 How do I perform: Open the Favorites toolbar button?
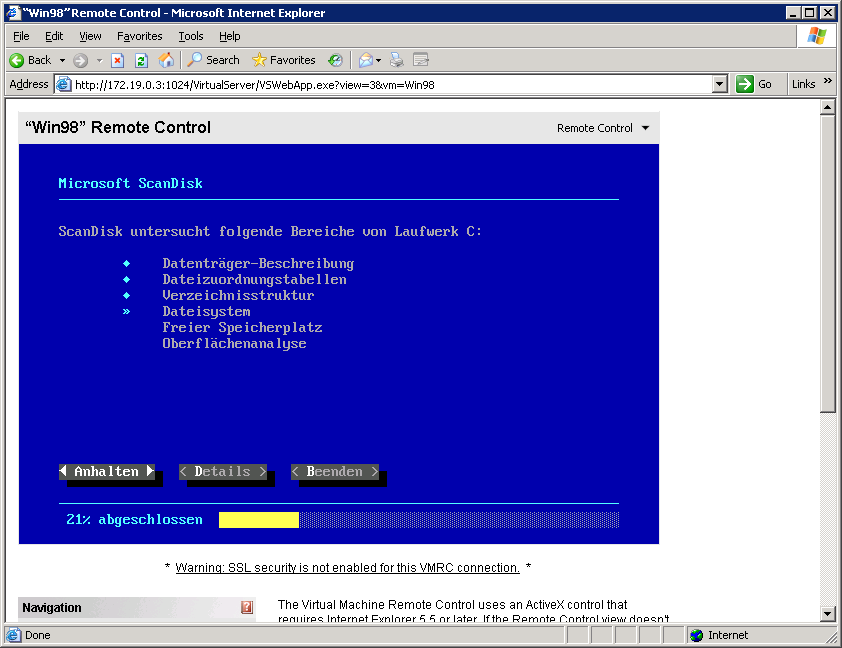point(284,60)
